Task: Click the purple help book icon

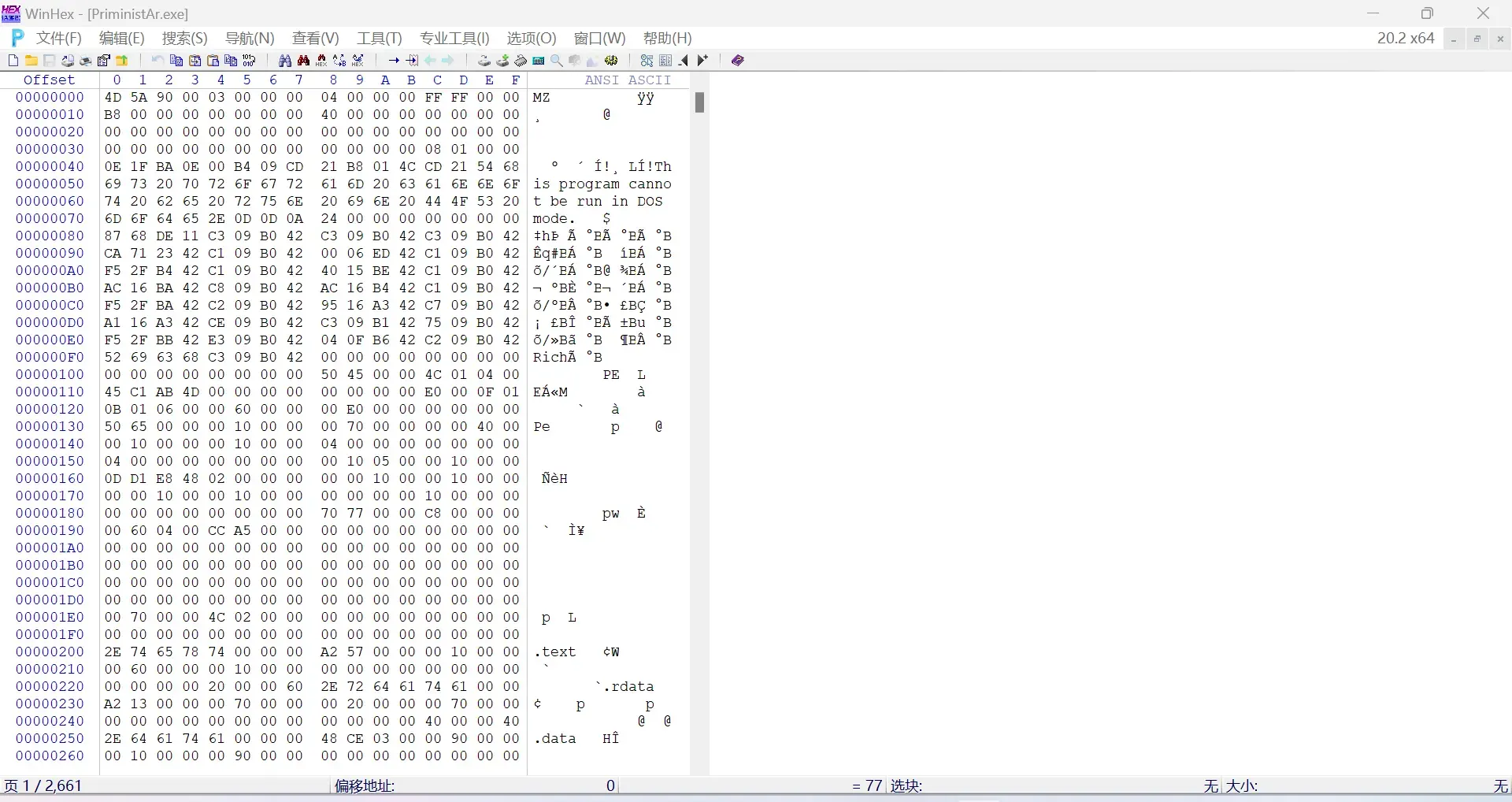Action: (x=738, y=61)
